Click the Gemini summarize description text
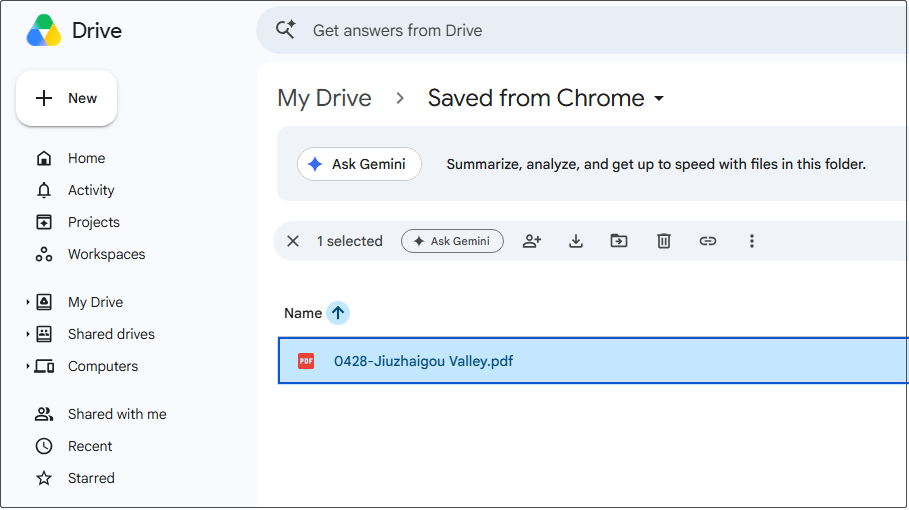 click(x=656, y=164)
